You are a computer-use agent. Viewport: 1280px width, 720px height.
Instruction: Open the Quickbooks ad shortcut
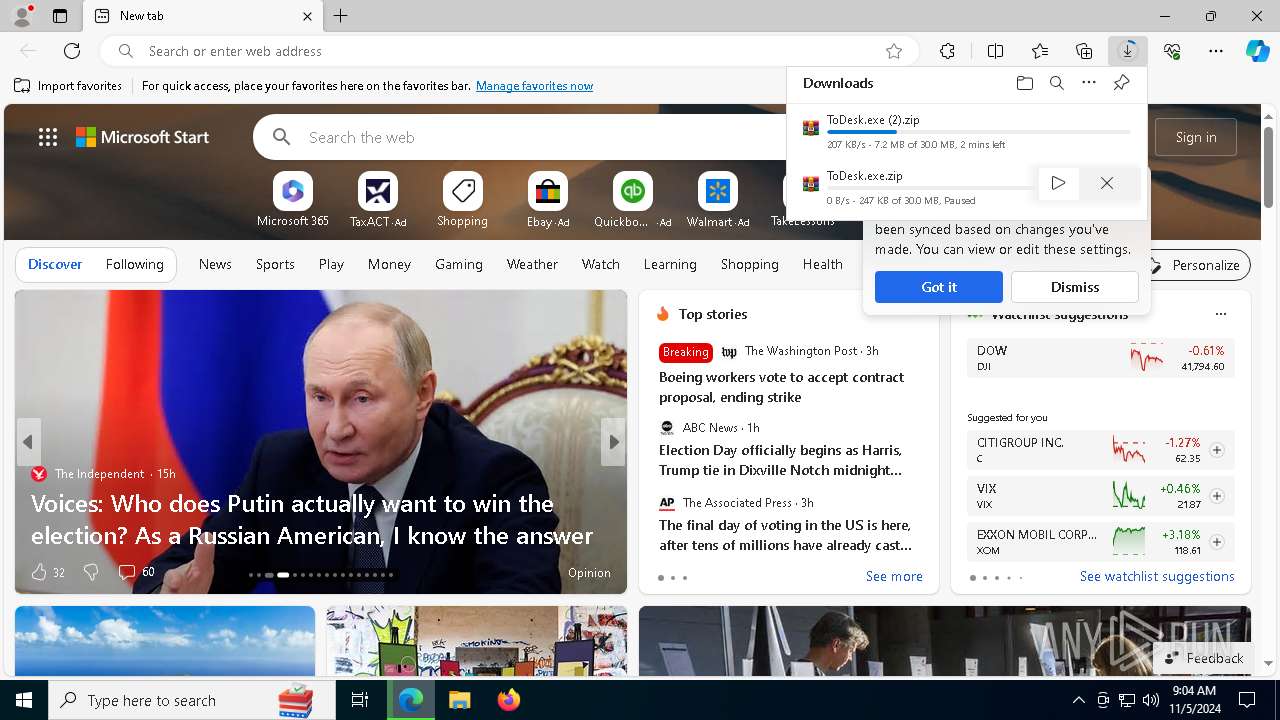(x=632, y=200)
